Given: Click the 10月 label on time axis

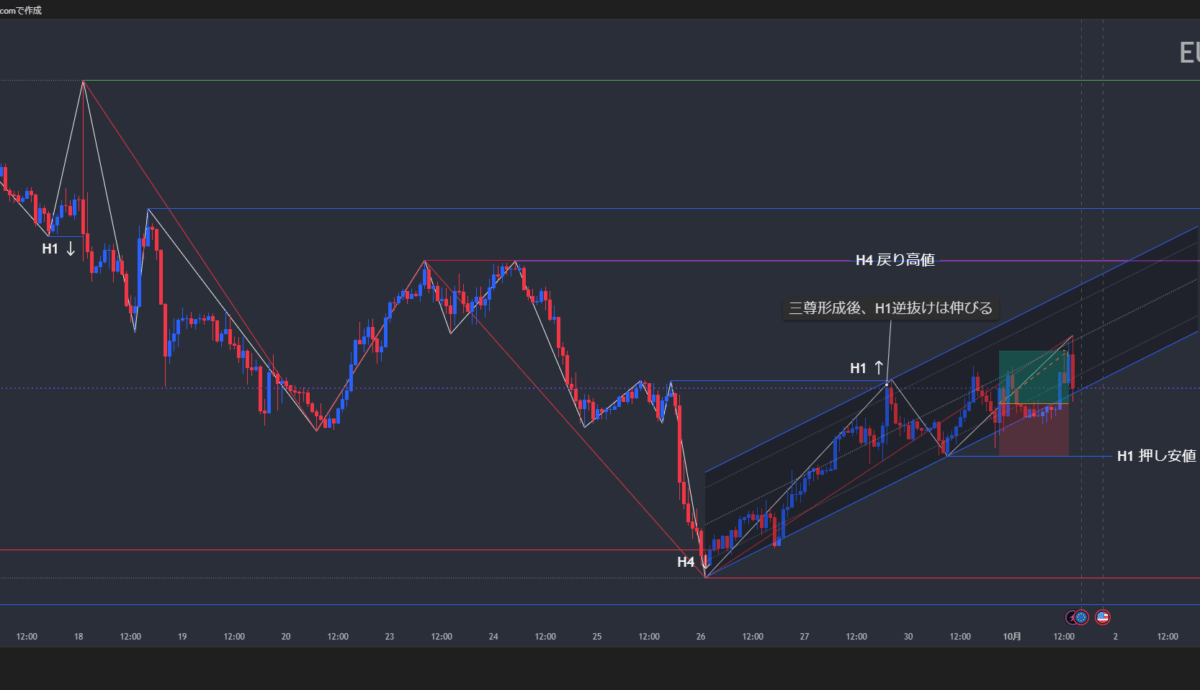Looking at the screenshot, I should pyautogui.click(x=1012, y=636).
